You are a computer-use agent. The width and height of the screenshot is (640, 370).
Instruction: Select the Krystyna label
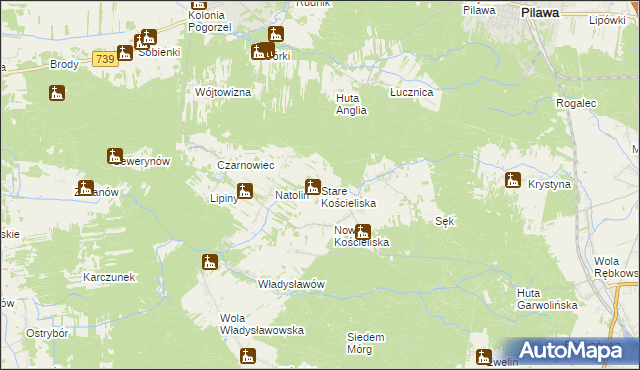[549, 184]
